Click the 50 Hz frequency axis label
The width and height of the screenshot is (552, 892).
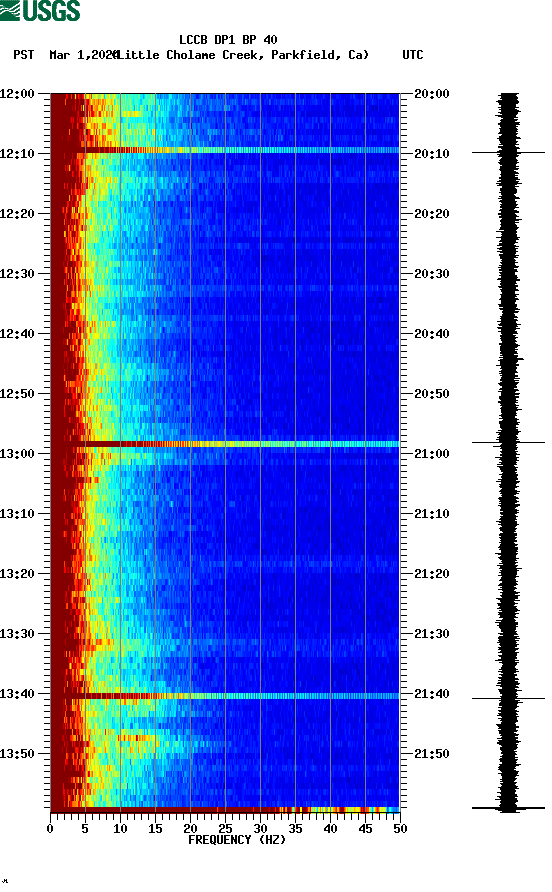click(400, 829)
